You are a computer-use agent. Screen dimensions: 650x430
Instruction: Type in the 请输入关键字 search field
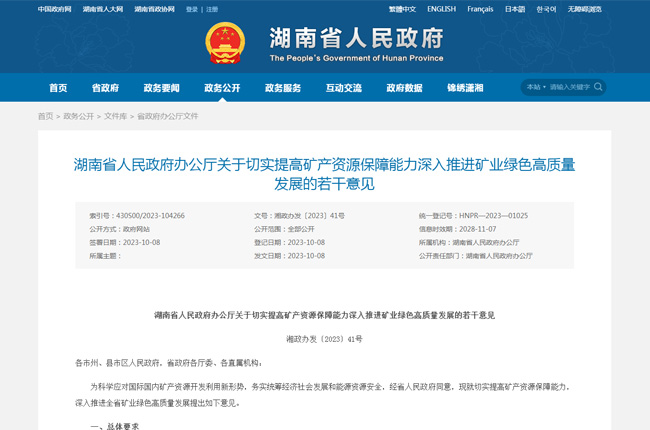(568, 87)
